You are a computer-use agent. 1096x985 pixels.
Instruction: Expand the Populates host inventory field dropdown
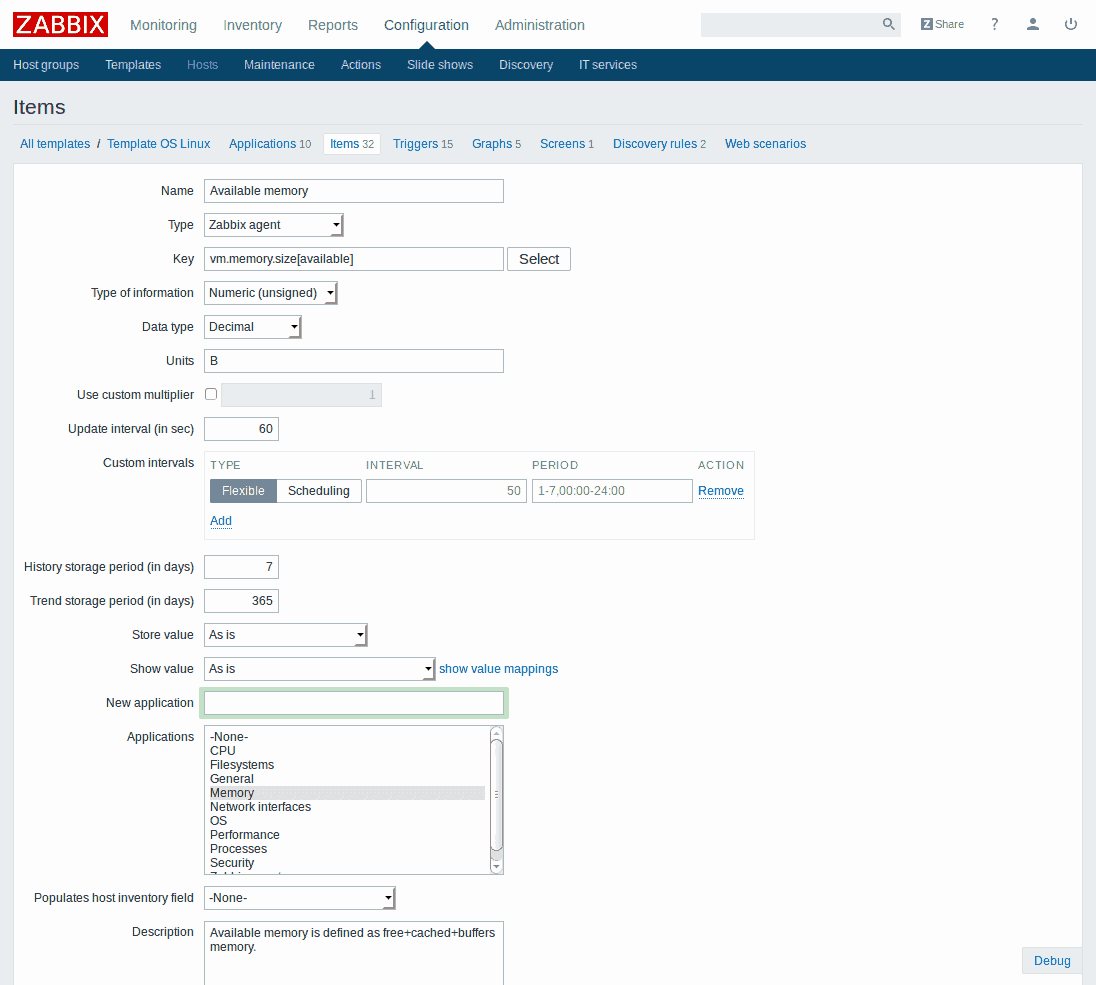(300, 898)
